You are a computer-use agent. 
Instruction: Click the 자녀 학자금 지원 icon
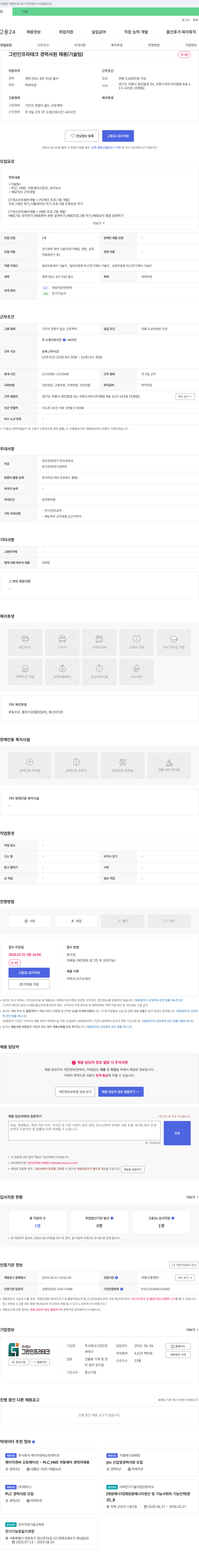point(174,642)
